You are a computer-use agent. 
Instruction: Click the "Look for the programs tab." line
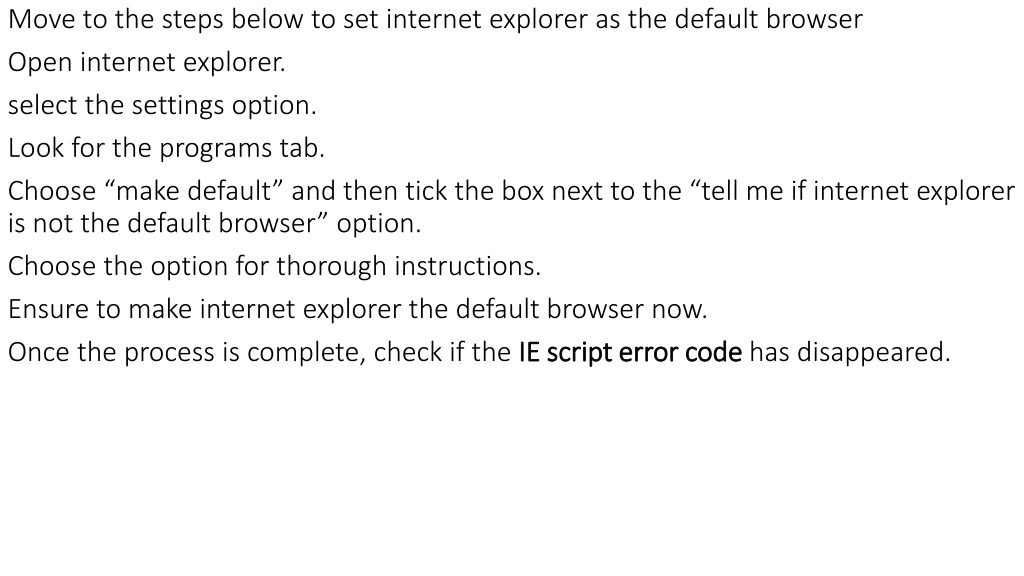click(x=167, y=148)
